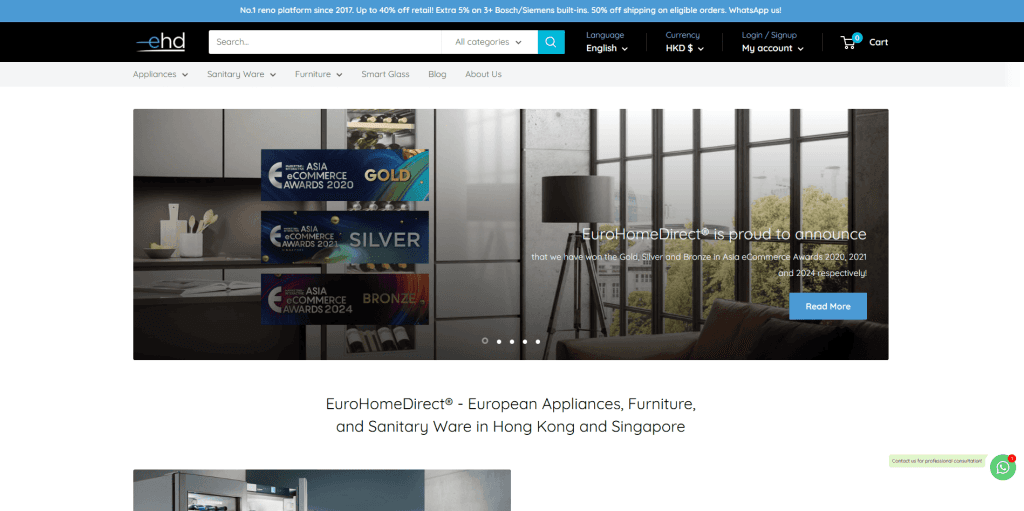Image resolution: width=1024 pixels, height=511 pixels.
Task: Go to the Blog page
Action: (438, 74)
